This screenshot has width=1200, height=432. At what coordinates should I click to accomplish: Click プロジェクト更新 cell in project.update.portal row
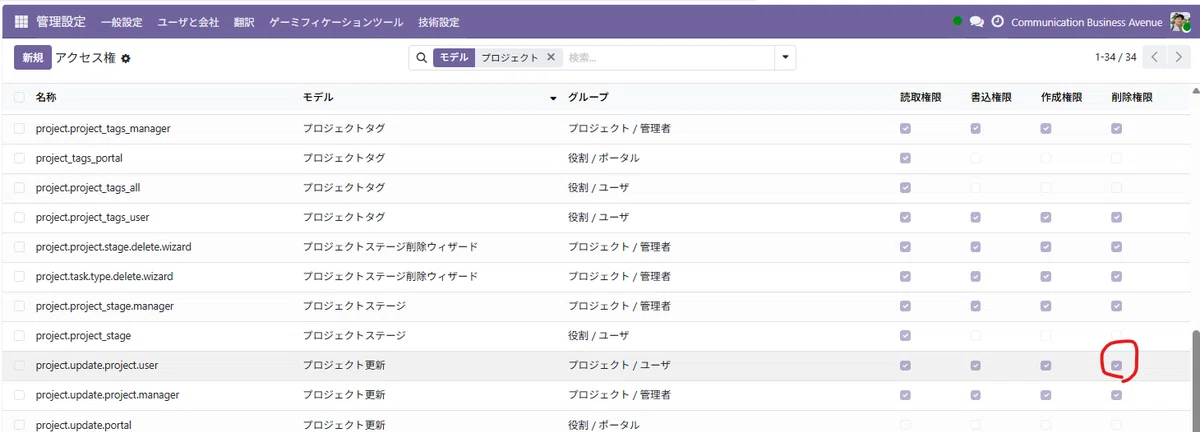coord(344,424)
